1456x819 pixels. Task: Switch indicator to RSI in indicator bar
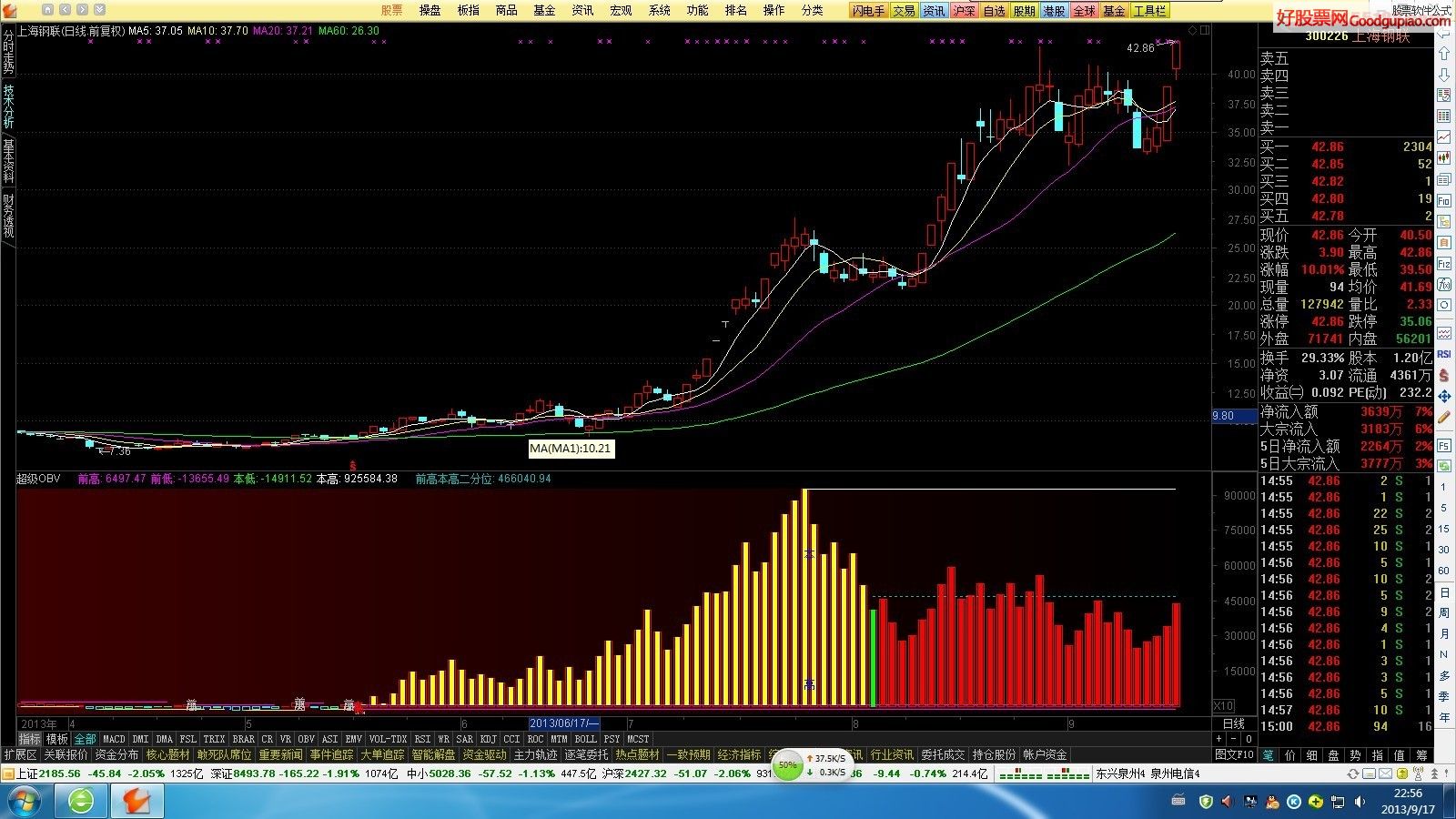pos(422,739)
